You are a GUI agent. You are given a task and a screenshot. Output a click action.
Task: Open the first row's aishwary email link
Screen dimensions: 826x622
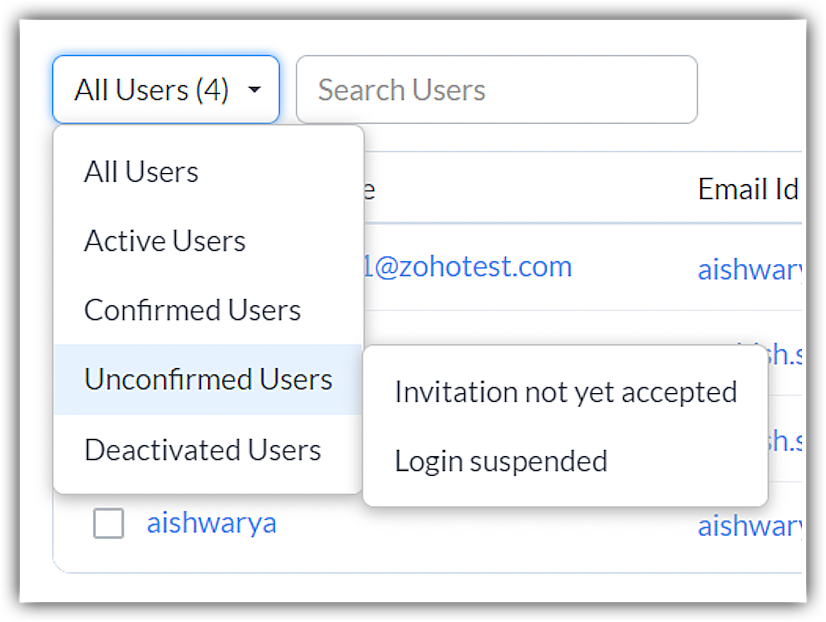750,269
